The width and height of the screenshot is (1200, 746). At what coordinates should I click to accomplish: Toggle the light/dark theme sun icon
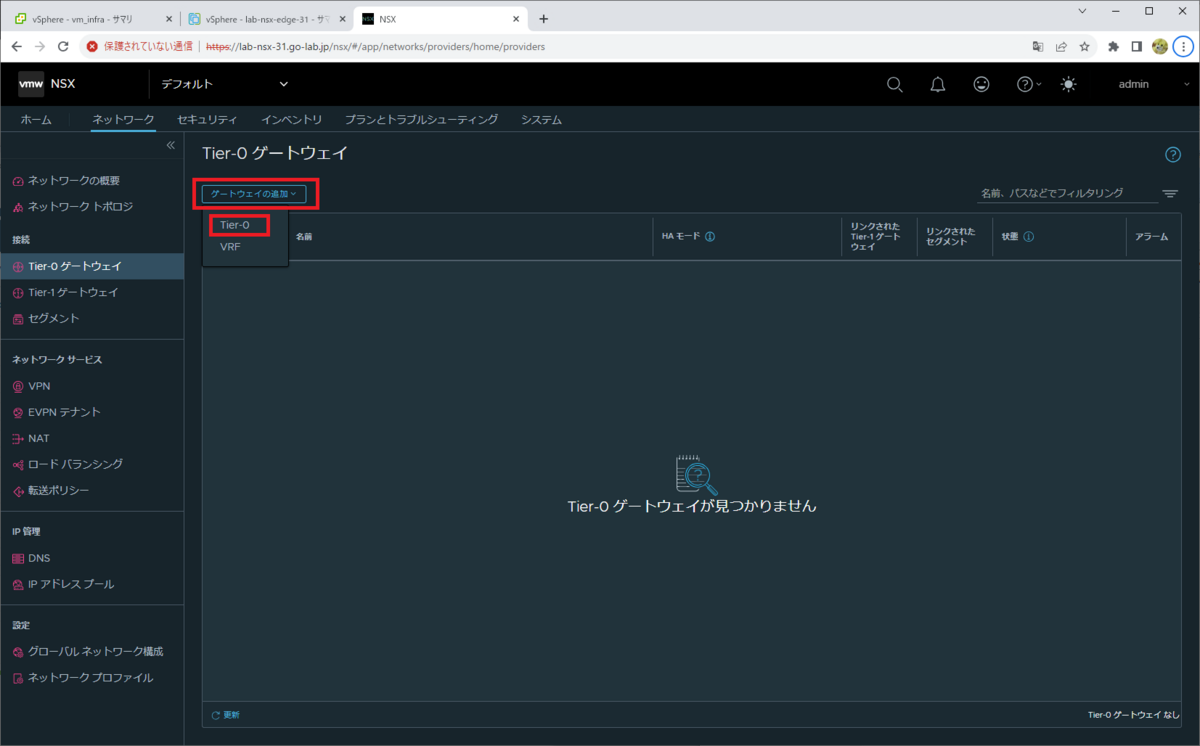(x=1069, y=84)
